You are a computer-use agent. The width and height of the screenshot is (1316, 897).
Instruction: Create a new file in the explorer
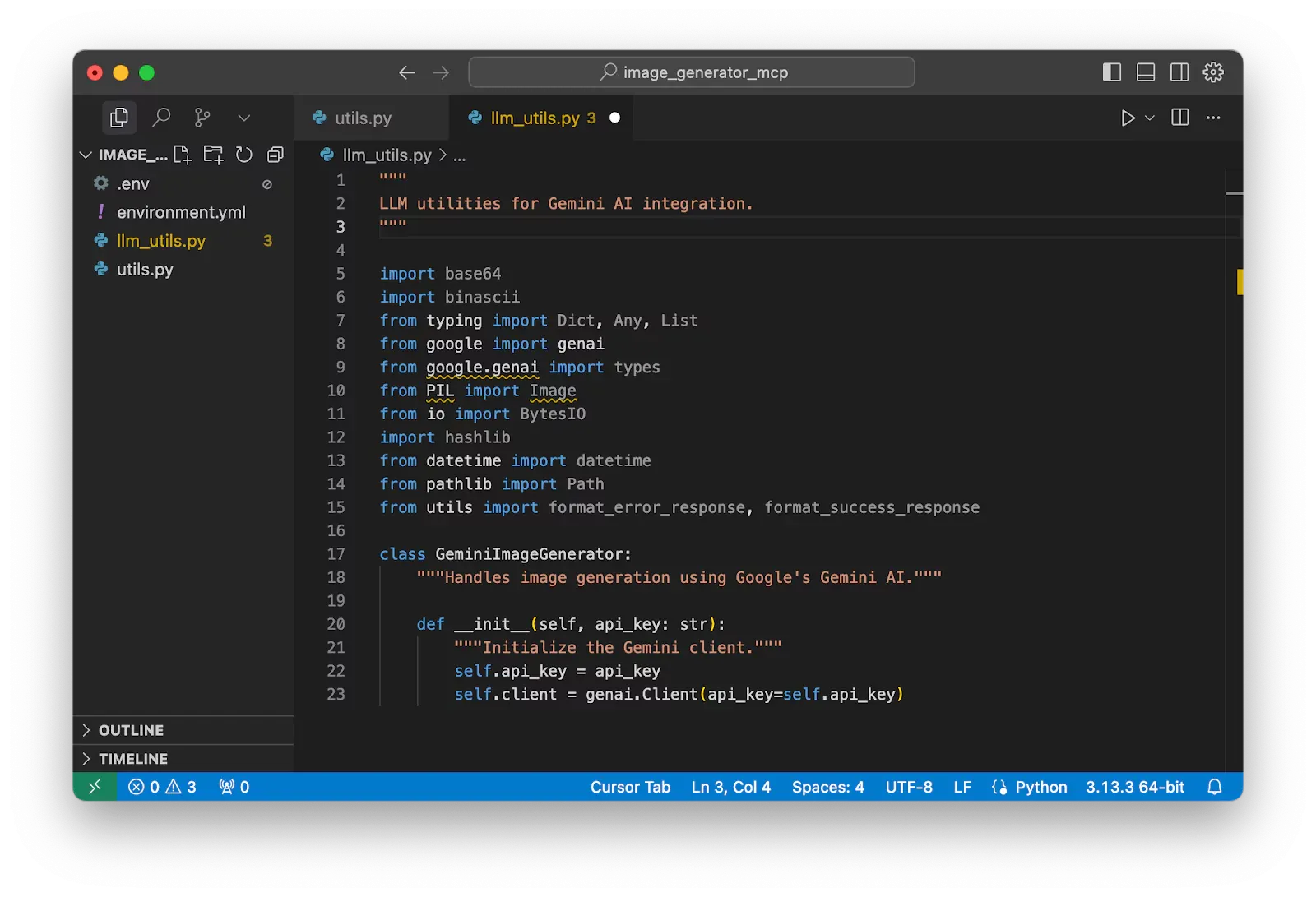pyautogui.click(x=183, y=155)
